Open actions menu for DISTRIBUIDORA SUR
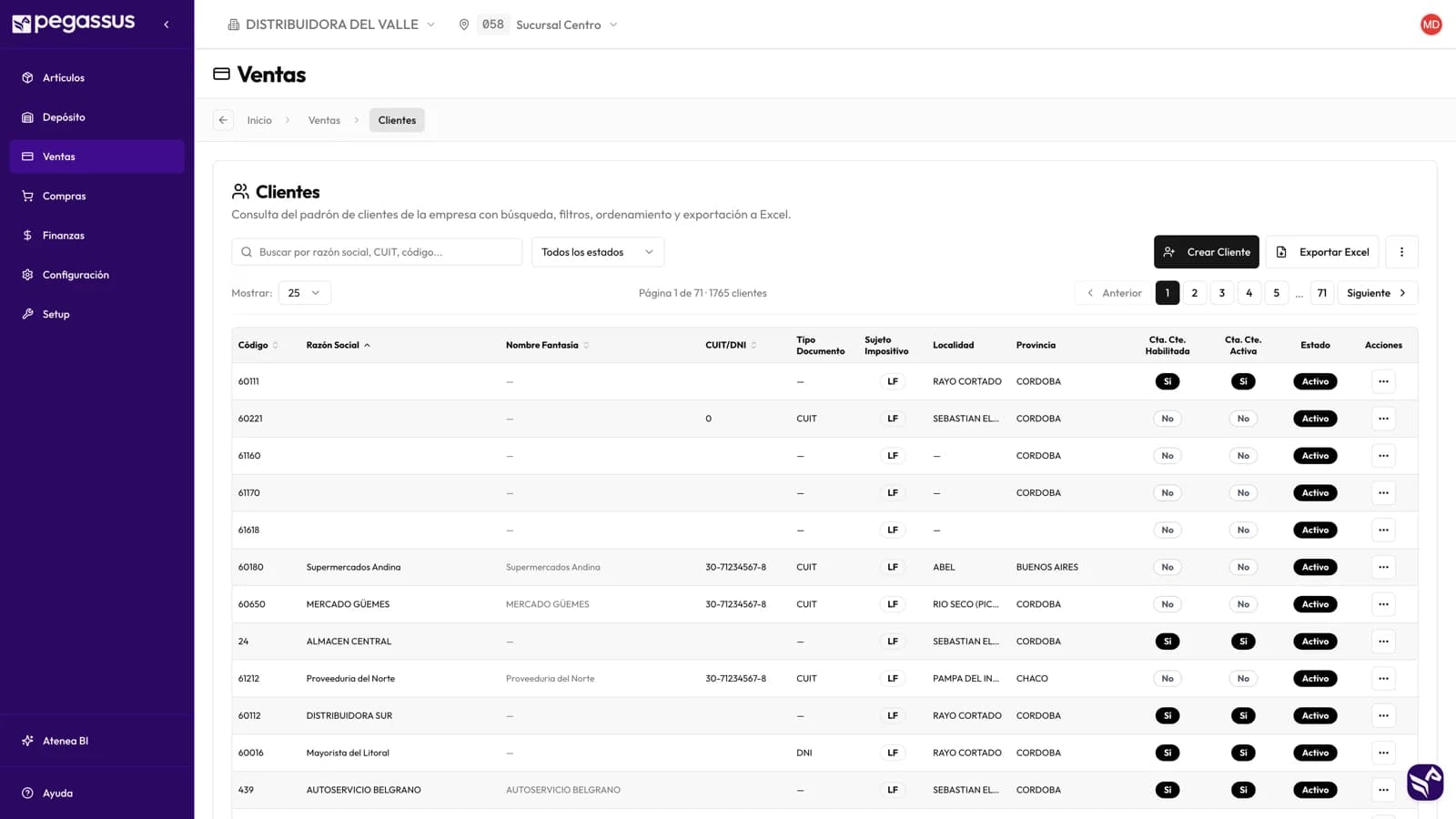 click(x=1383, y=716)
